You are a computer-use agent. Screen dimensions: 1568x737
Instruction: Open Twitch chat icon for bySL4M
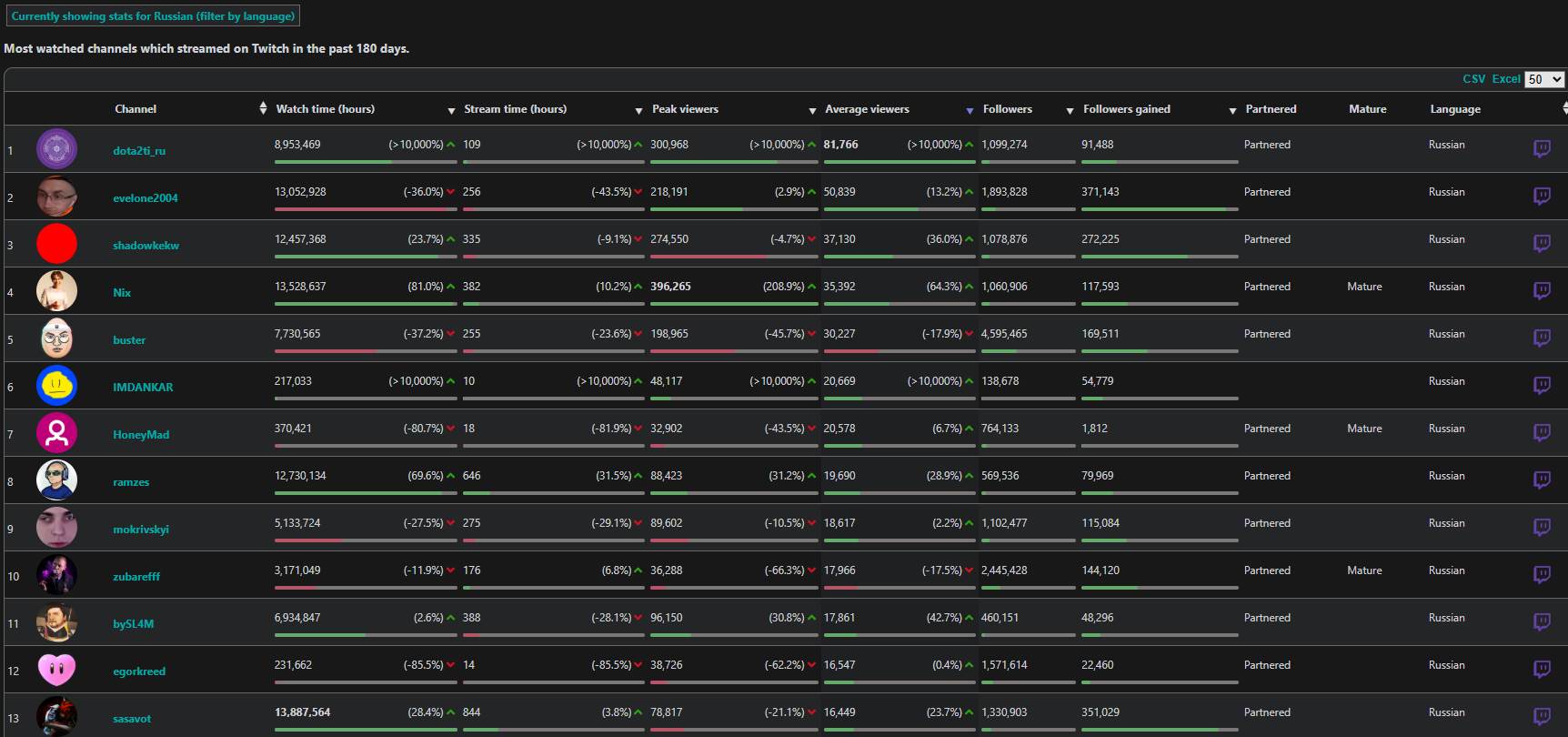click(1542, 621)
